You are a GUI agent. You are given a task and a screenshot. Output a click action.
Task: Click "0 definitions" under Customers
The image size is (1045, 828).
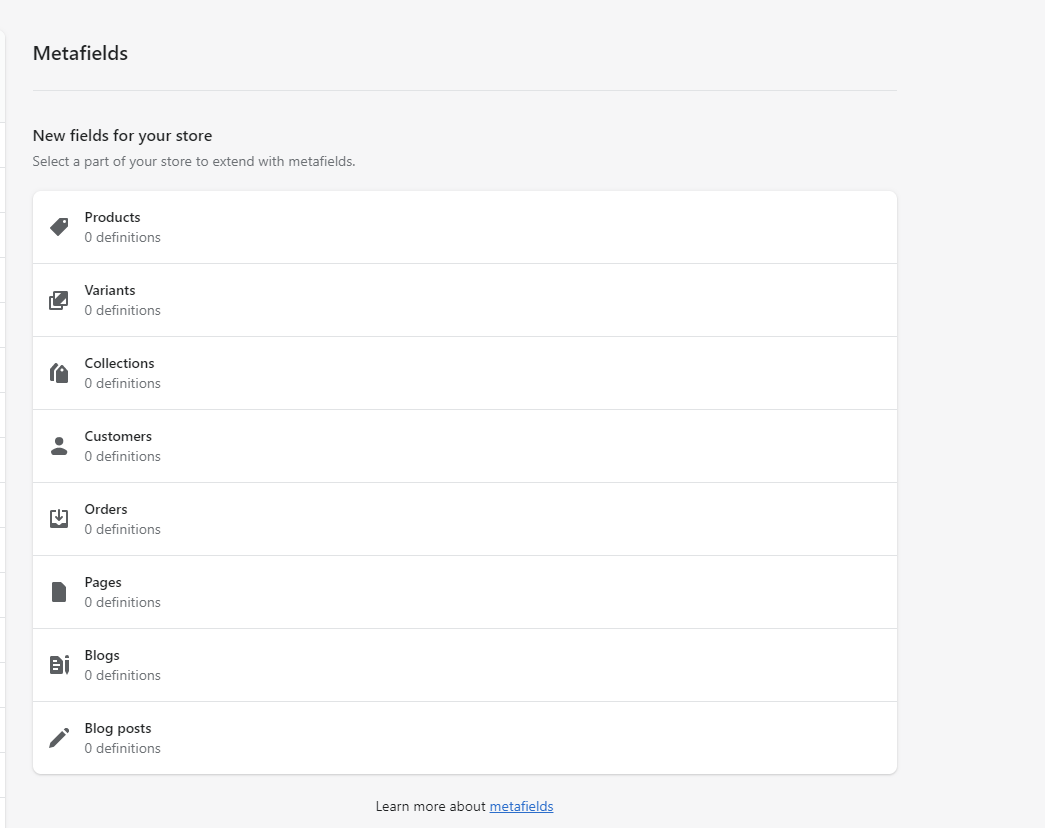click(122, 457)
